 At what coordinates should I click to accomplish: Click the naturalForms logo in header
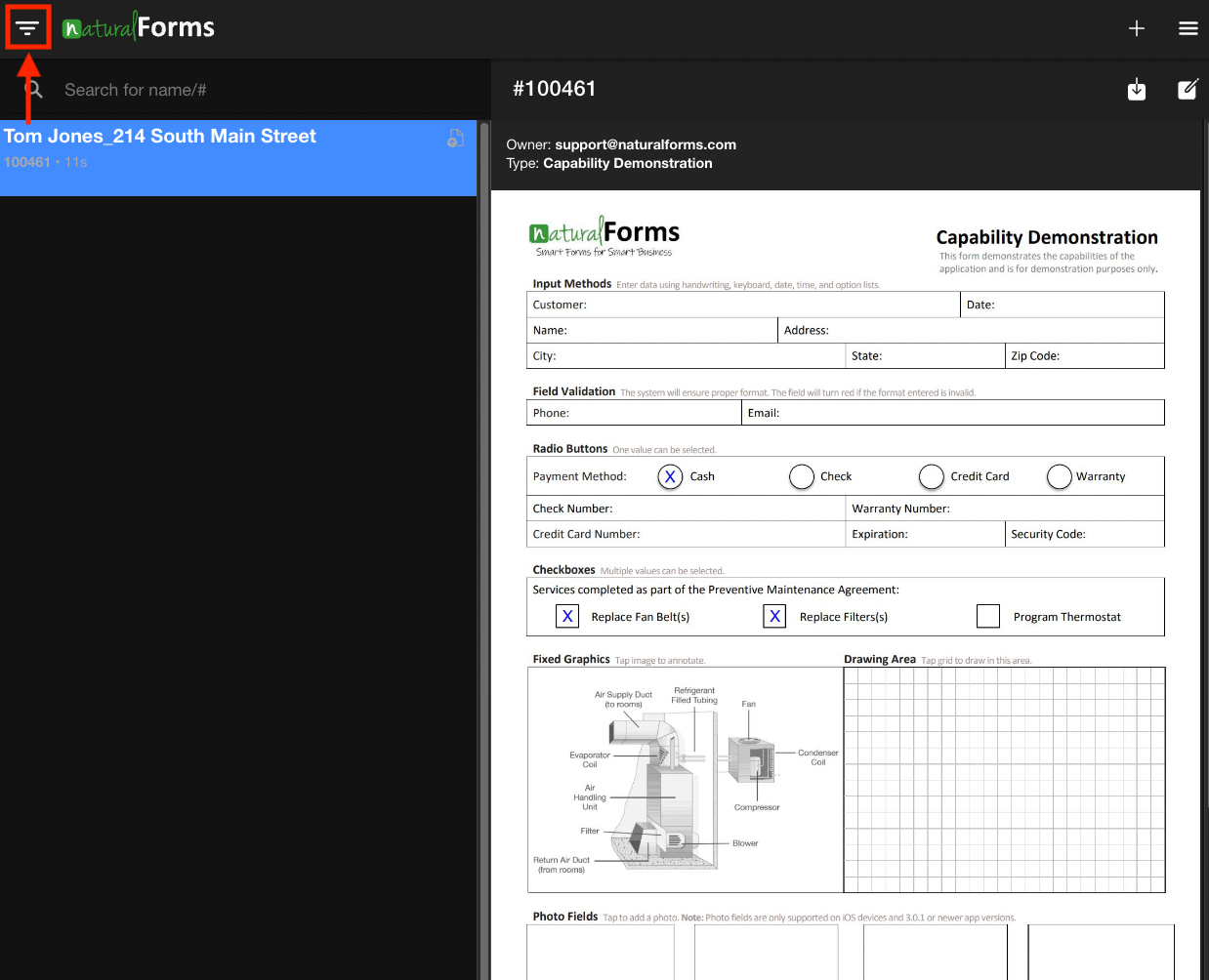click(138, 27)
